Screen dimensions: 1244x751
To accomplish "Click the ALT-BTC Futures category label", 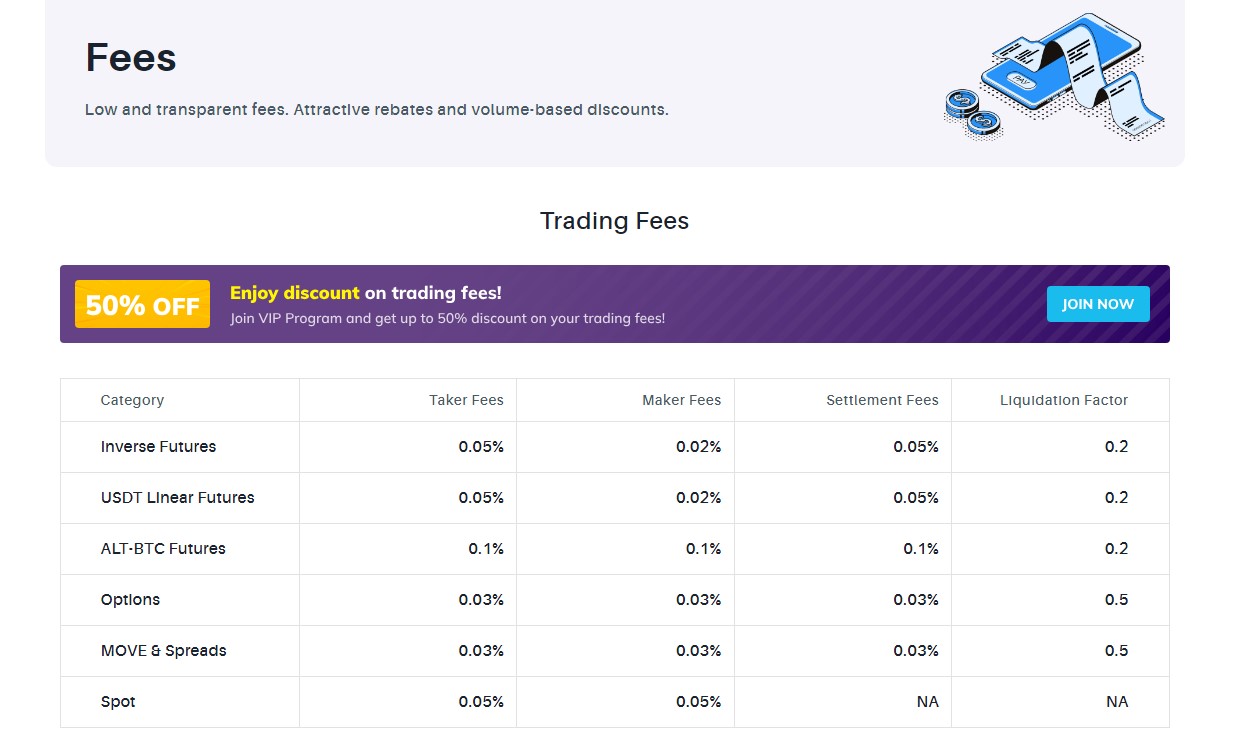I will [163, 549].
